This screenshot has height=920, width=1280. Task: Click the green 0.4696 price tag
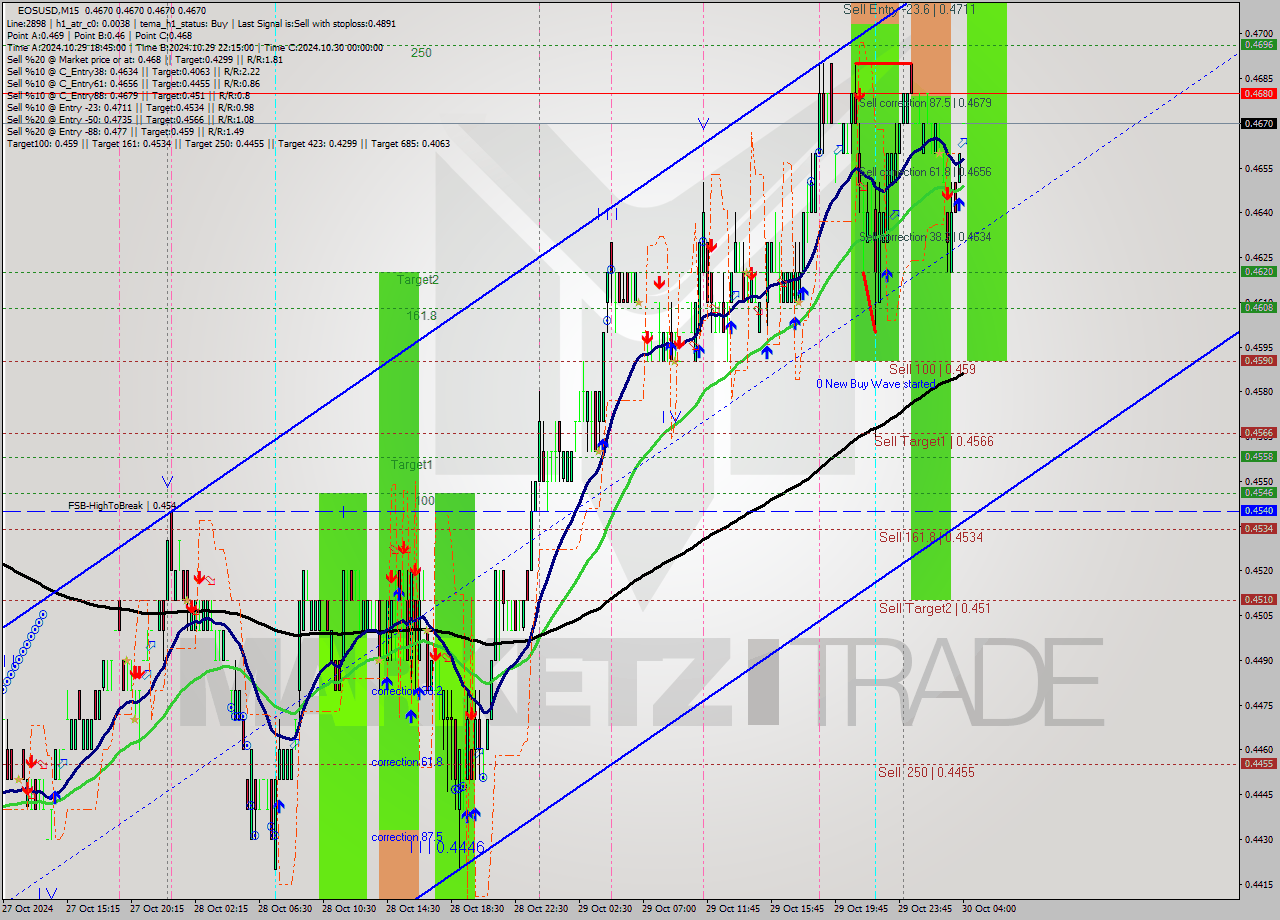tap(1258, 44)
